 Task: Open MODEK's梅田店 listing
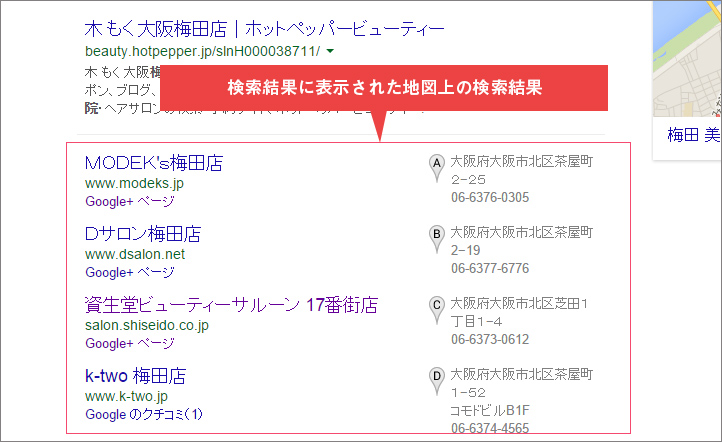pyautogui.click(x=154, y=163)
